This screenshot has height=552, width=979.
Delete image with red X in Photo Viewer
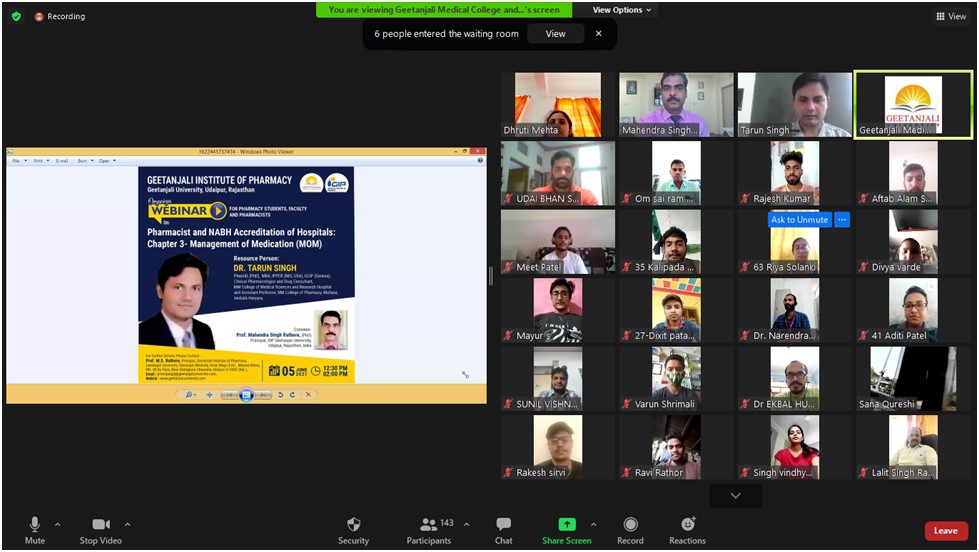pos(308,395)
